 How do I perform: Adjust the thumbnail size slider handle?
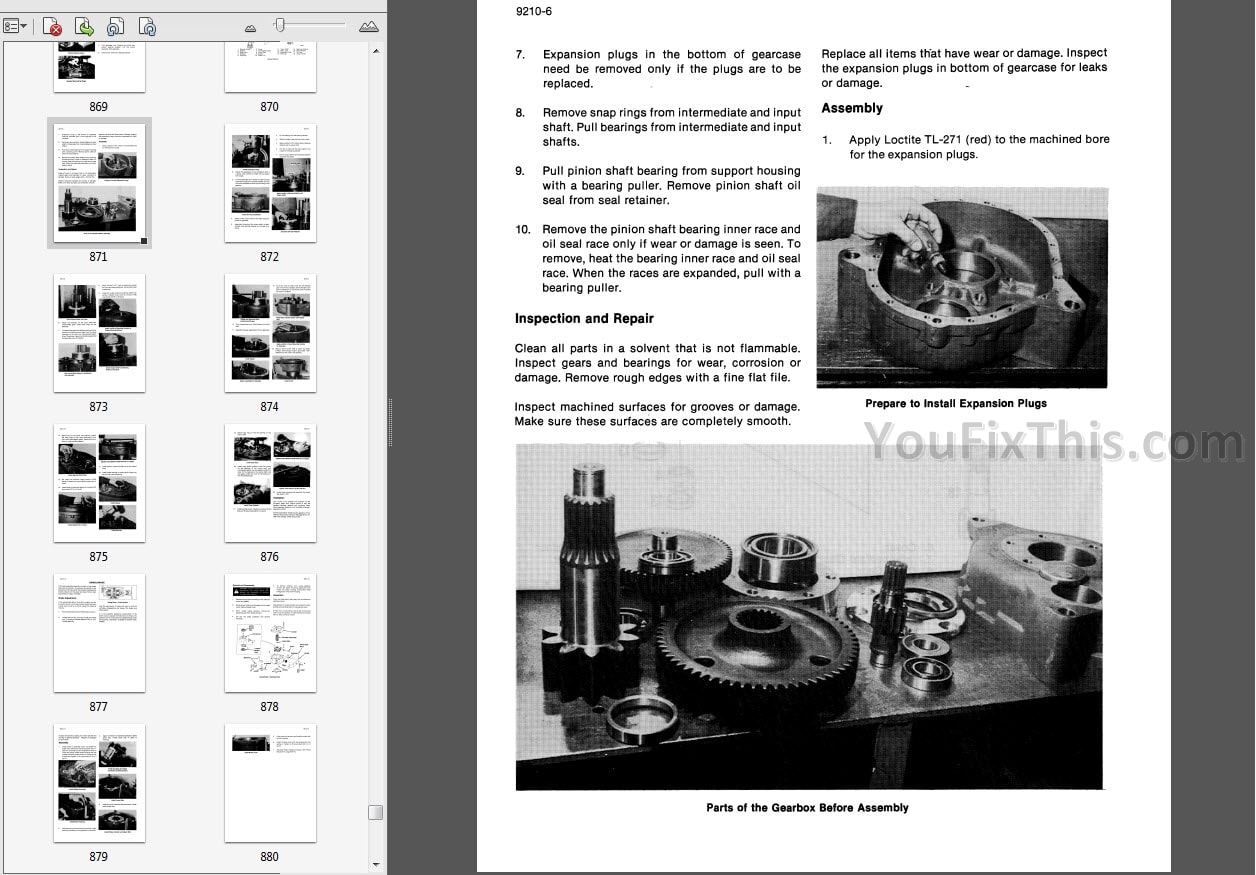pyautogui.click(x=281, y=25)
